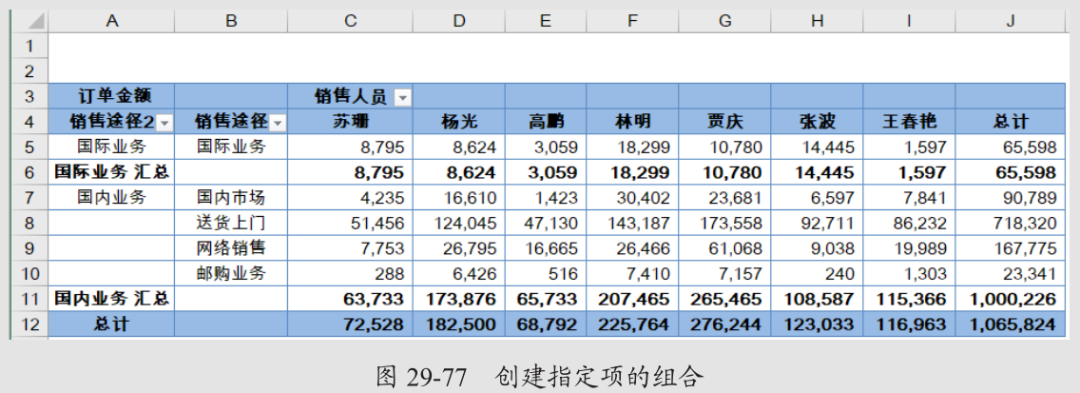Click the cell with value 86,232
The width and height of the screenshot is (1080, 393).
click(909, 223)
